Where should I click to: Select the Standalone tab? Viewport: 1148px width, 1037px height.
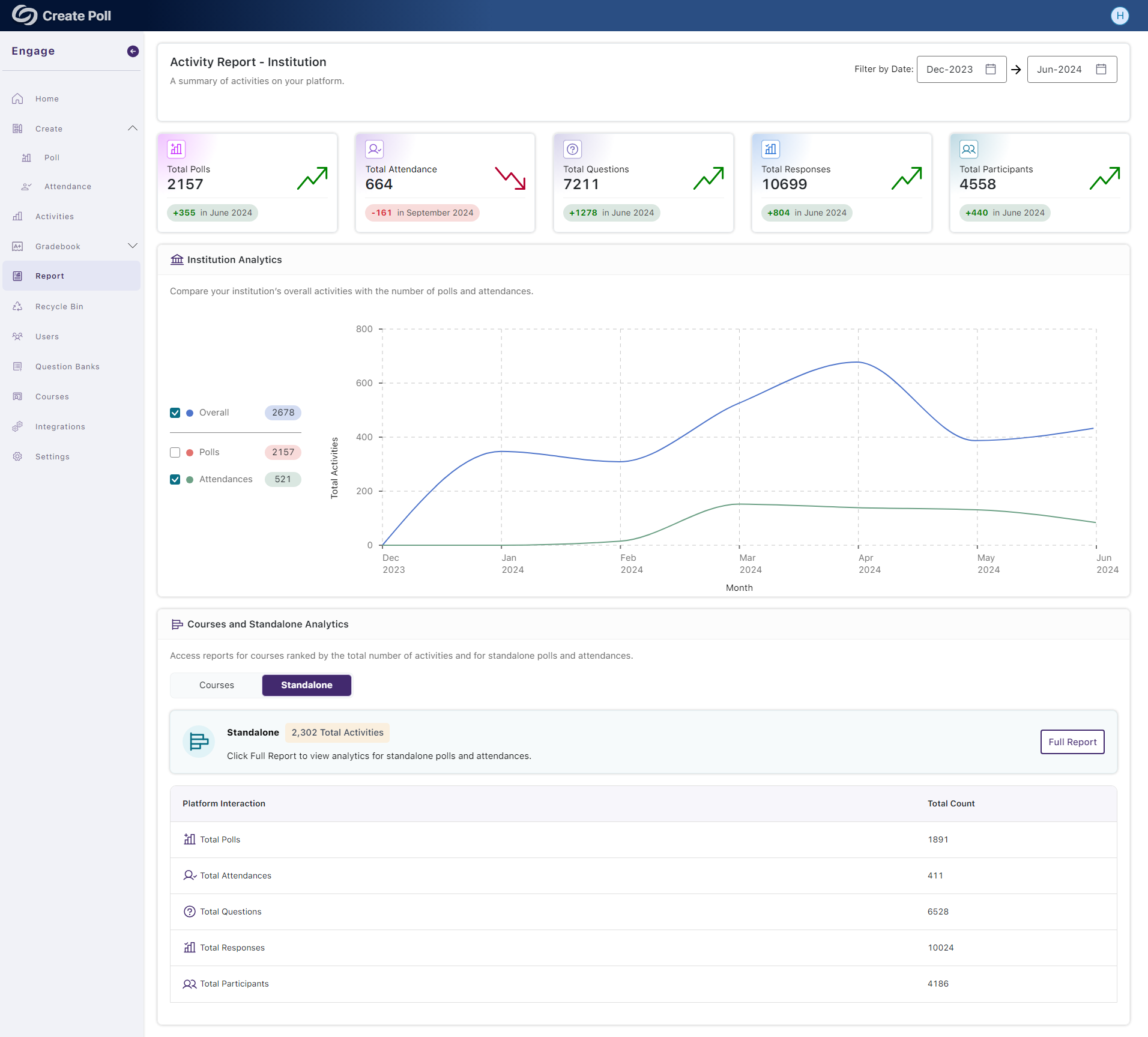coord(306,686)
